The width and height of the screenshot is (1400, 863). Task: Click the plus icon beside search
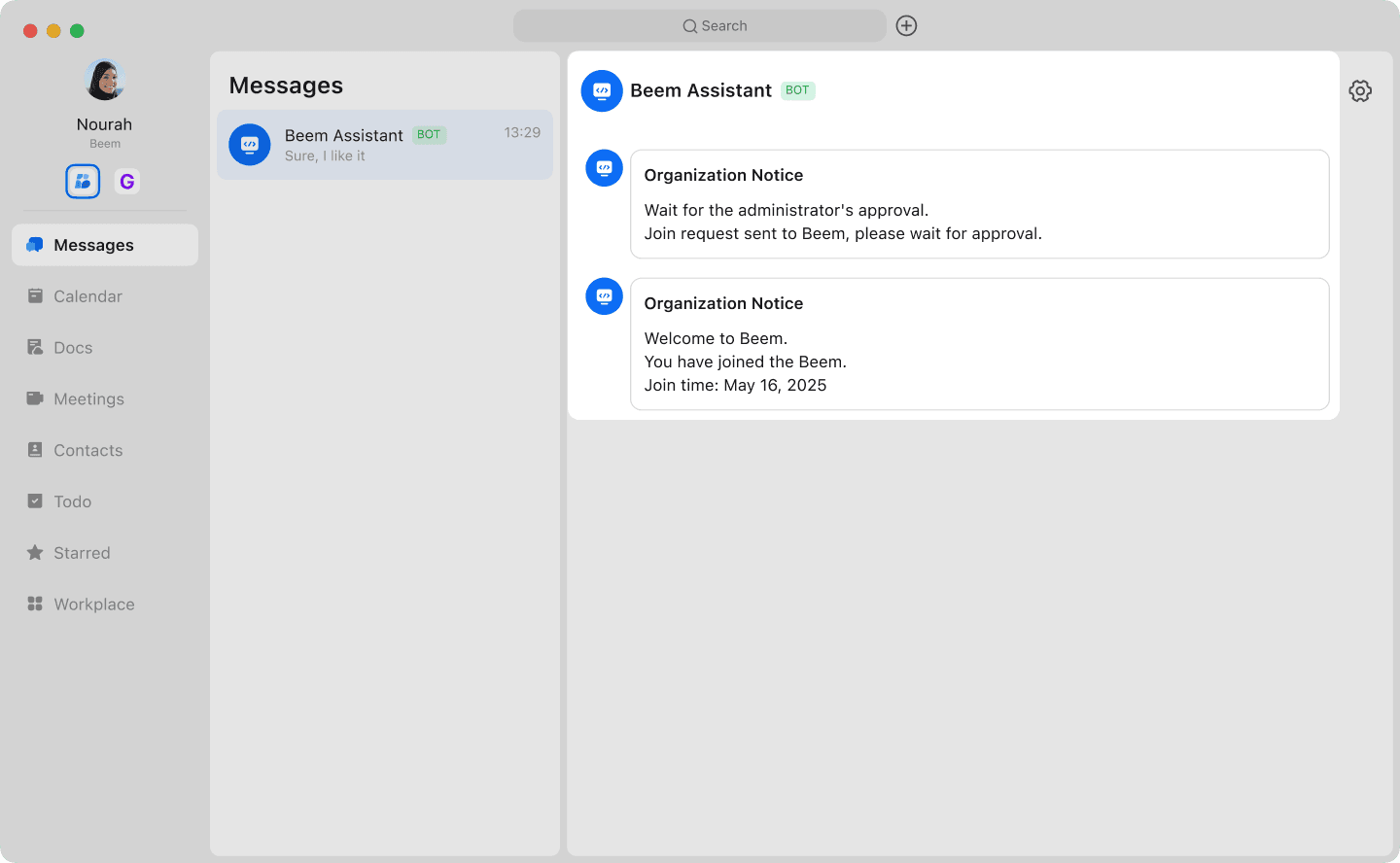click(x=906, y=26)
